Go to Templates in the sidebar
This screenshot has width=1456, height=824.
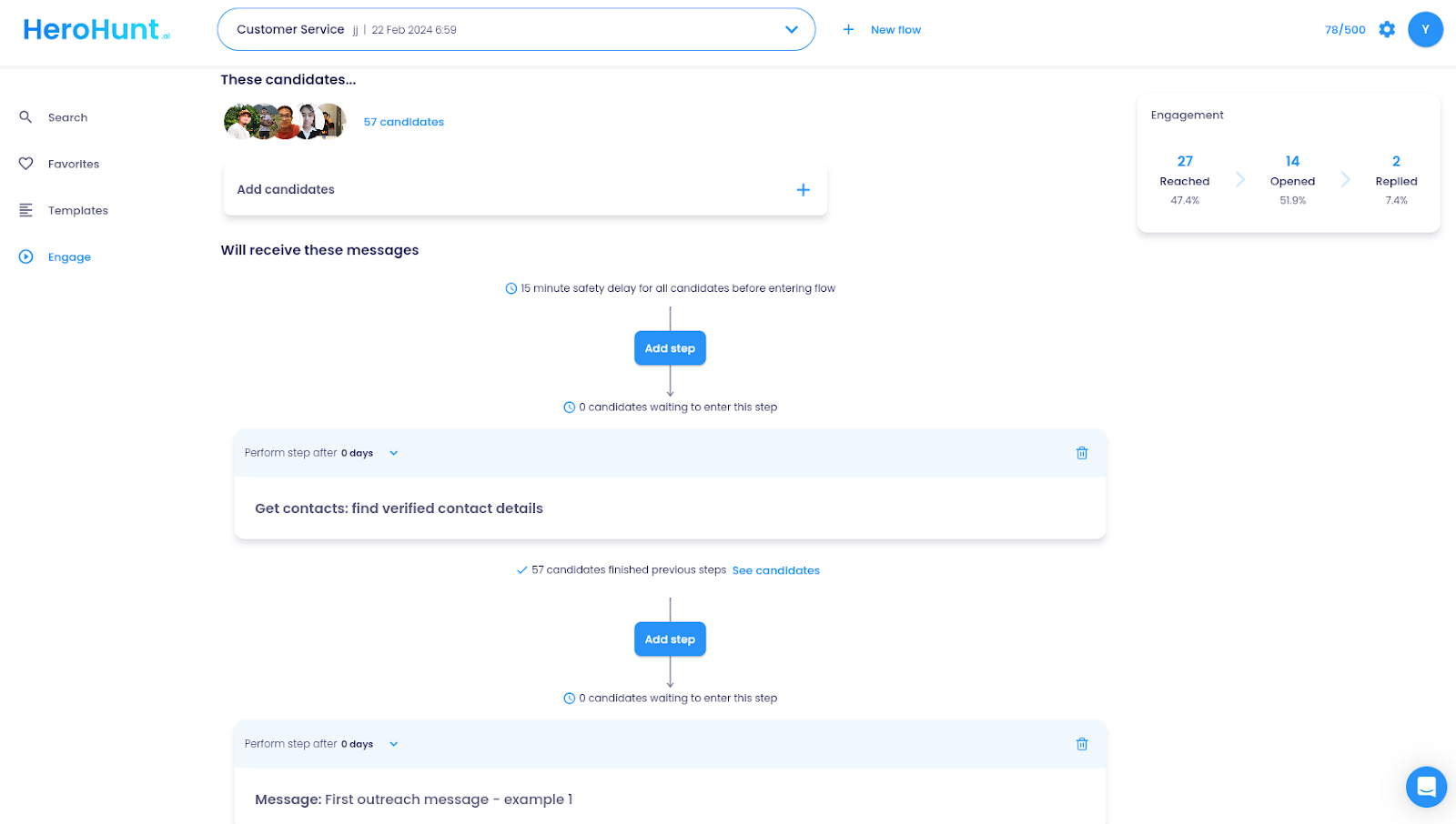tap(77, 210)
